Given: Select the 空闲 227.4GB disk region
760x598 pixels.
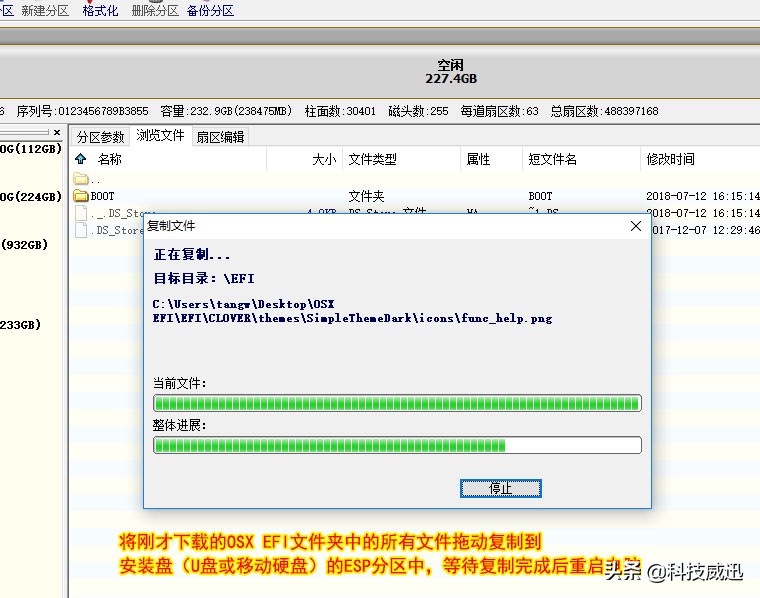Looking at the screenshot, I should tap(451, 72).
